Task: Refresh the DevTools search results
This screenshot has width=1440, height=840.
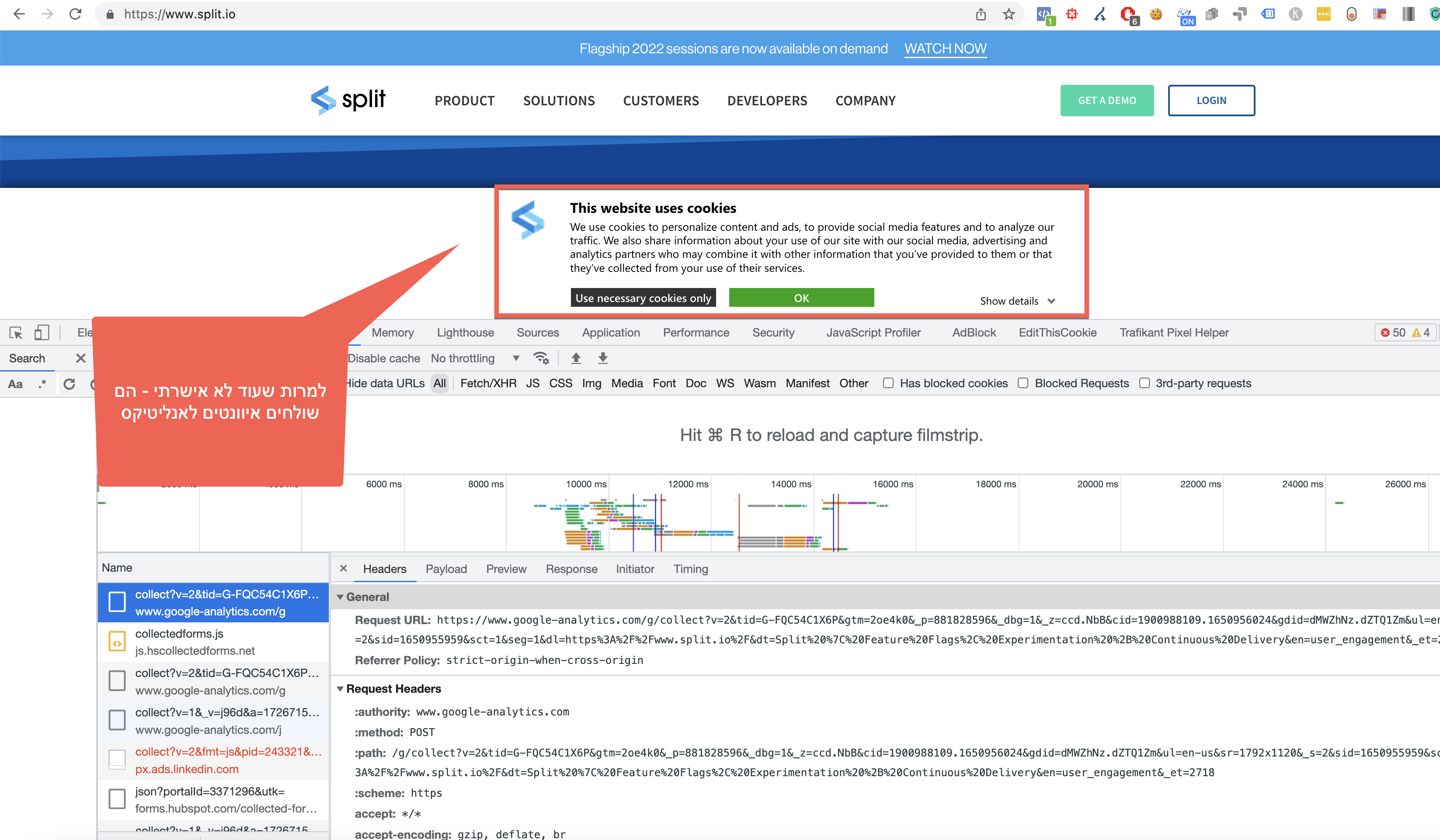Action: tap(69, 384)
